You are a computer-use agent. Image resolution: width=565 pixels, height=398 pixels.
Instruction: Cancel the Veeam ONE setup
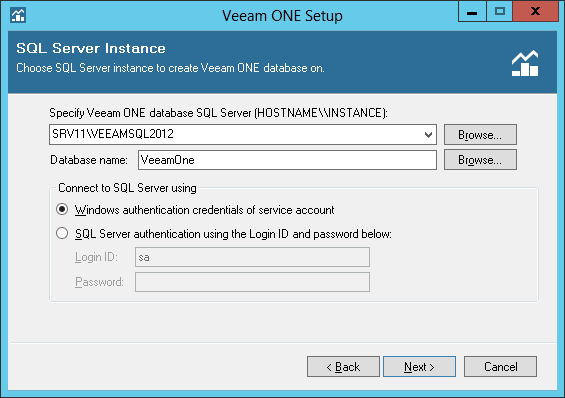501,367
